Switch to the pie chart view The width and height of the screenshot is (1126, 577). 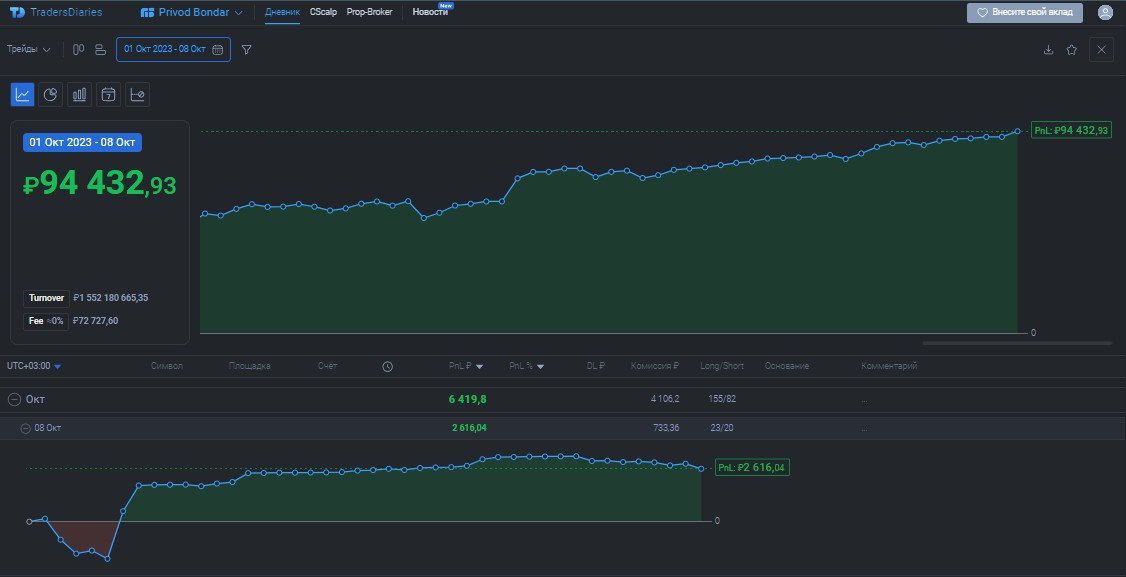pyautogui.click(x=50, y=94)
